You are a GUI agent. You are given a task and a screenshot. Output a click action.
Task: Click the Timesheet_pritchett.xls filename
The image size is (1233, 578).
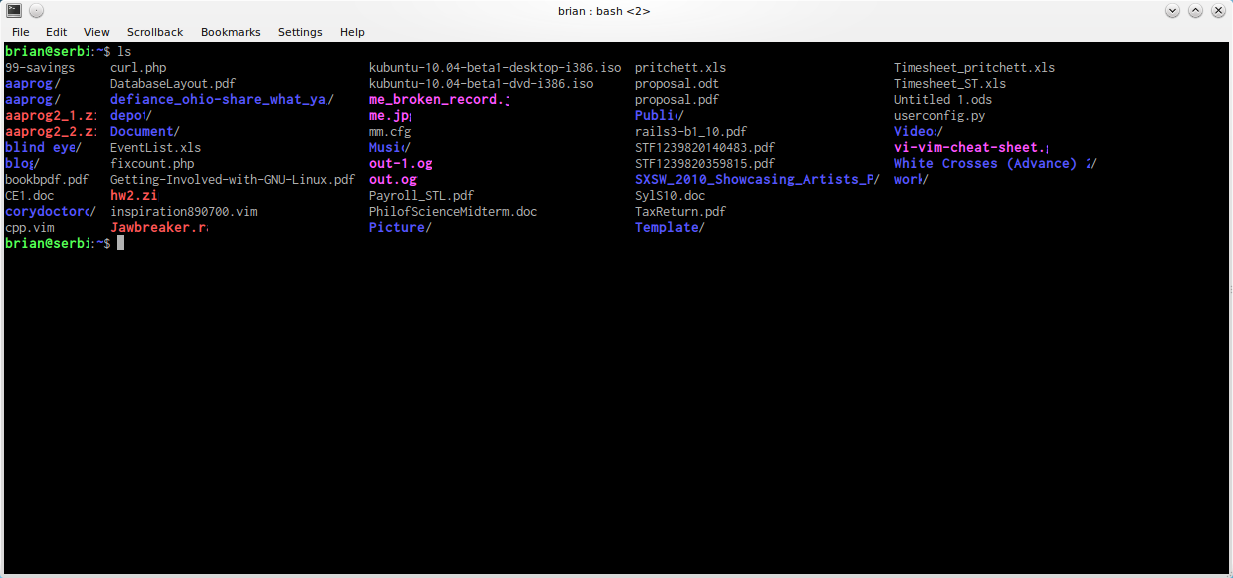tap(974, 68)
